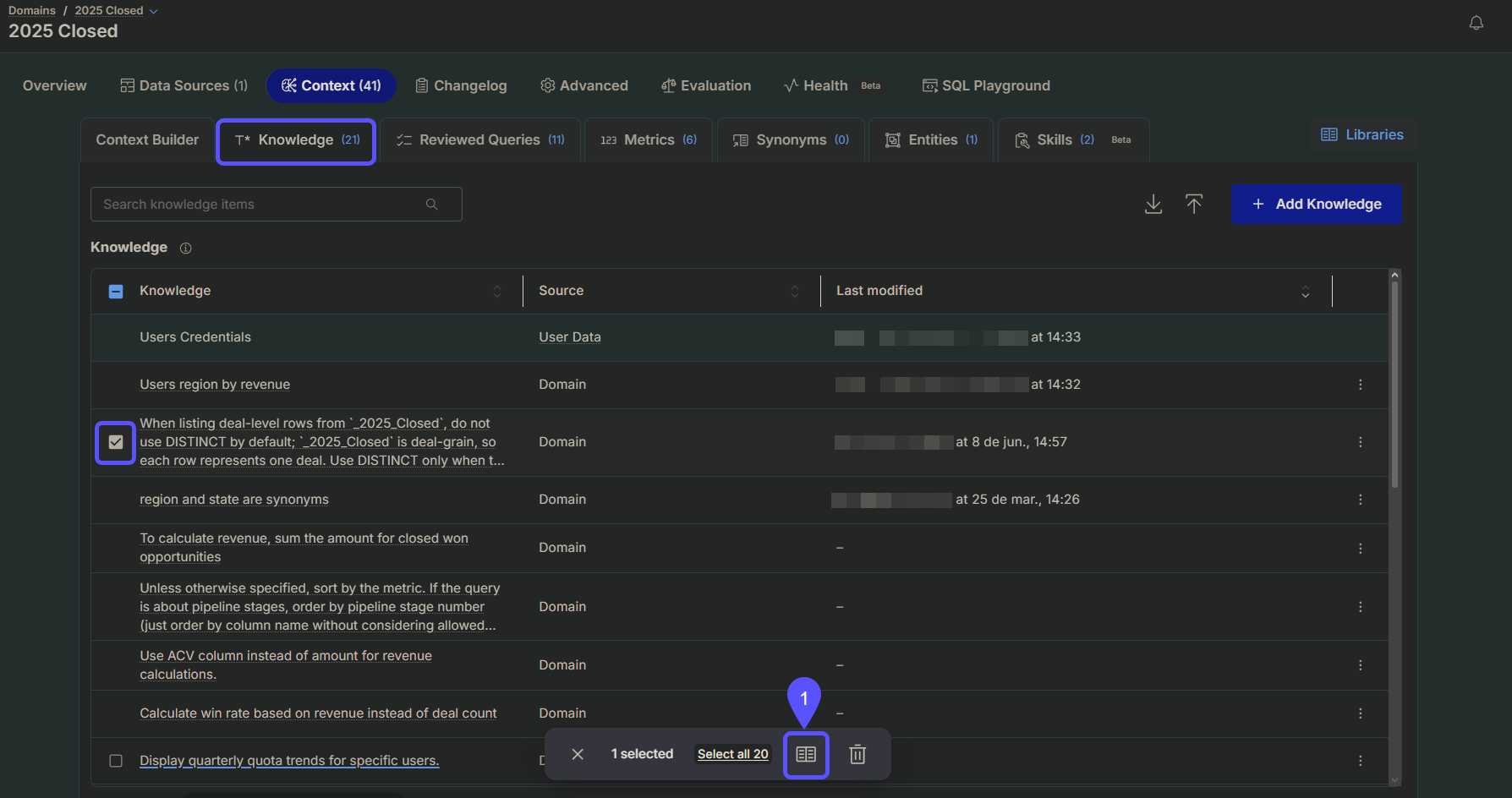The width and height of the screenshot is (1512, 798).
Task: Open the Skills (2) beta sub-tab
Action: pos(1073,140)
